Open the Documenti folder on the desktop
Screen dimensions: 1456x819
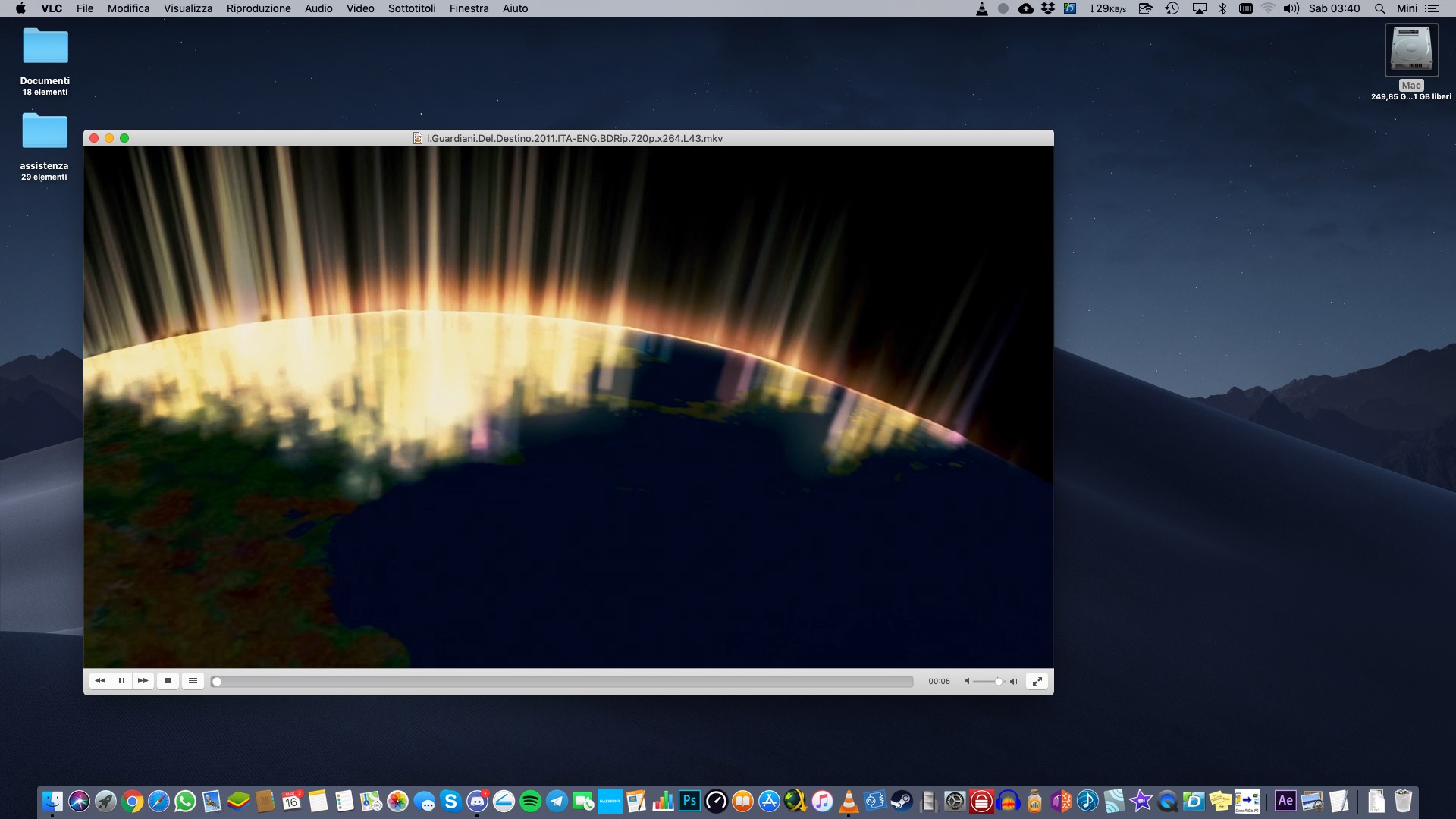(45, 47)
